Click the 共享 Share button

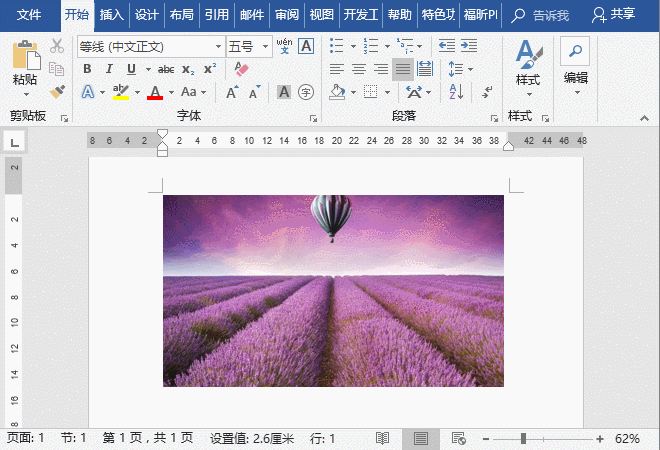(613, 14)
